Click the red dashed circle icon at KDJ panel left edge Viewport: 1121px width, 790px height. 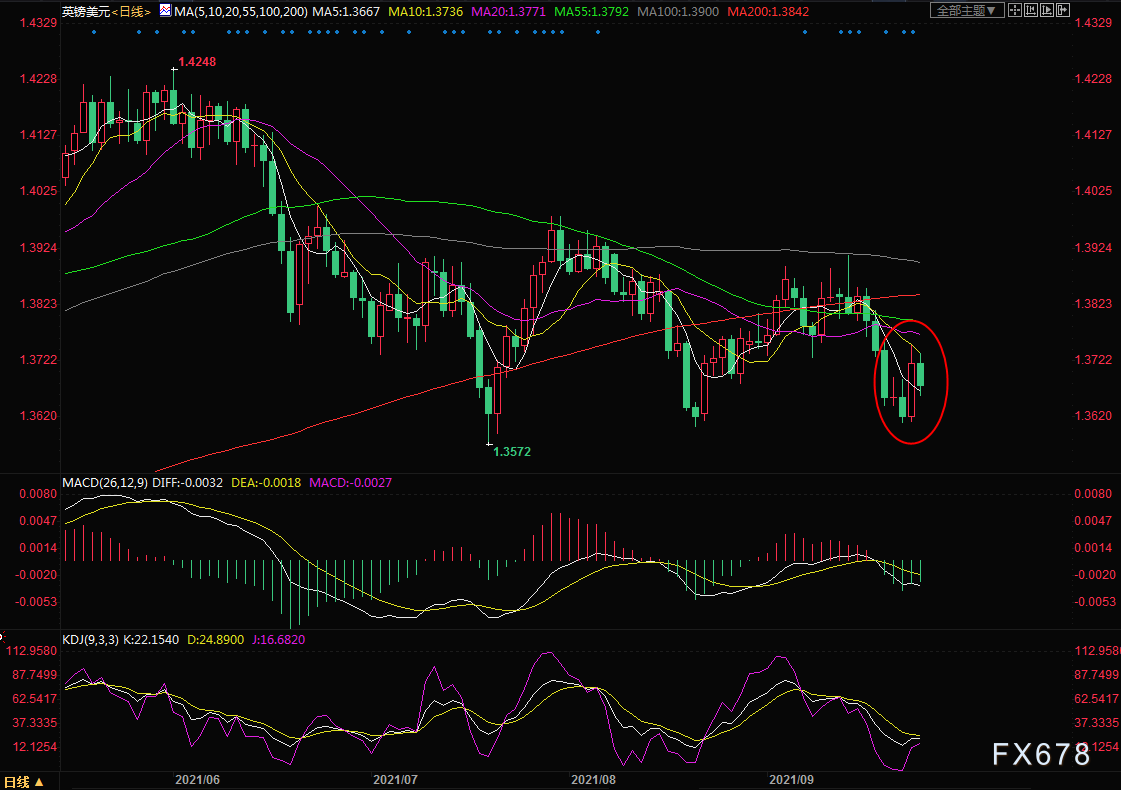[3, 635]
